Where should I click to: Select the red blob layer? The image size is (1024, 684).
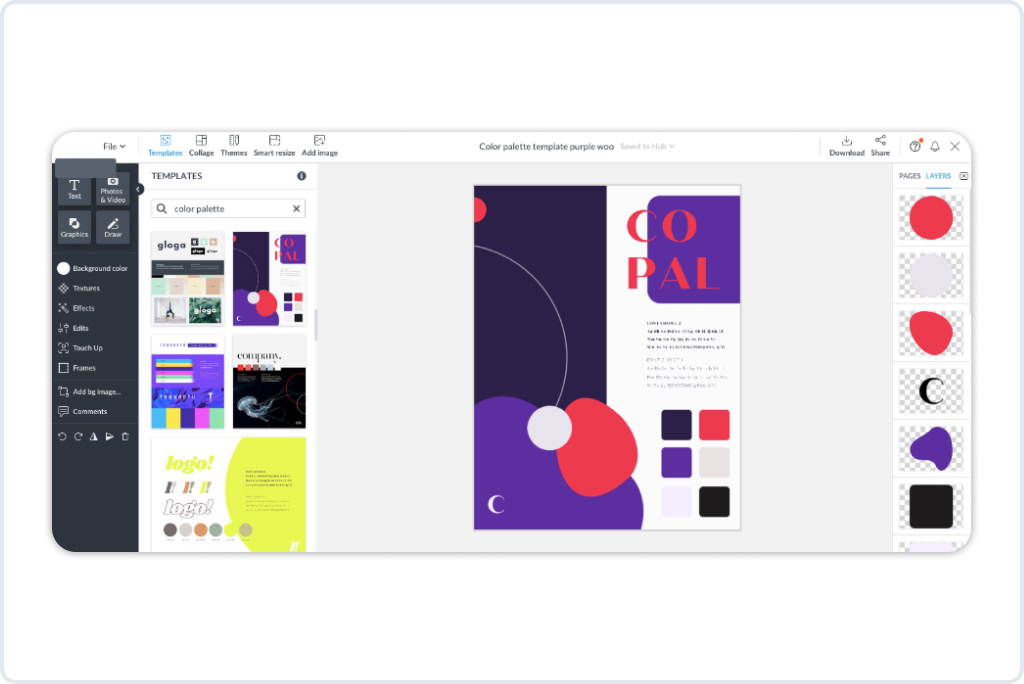pyautogui.click(x=931, y=333)
